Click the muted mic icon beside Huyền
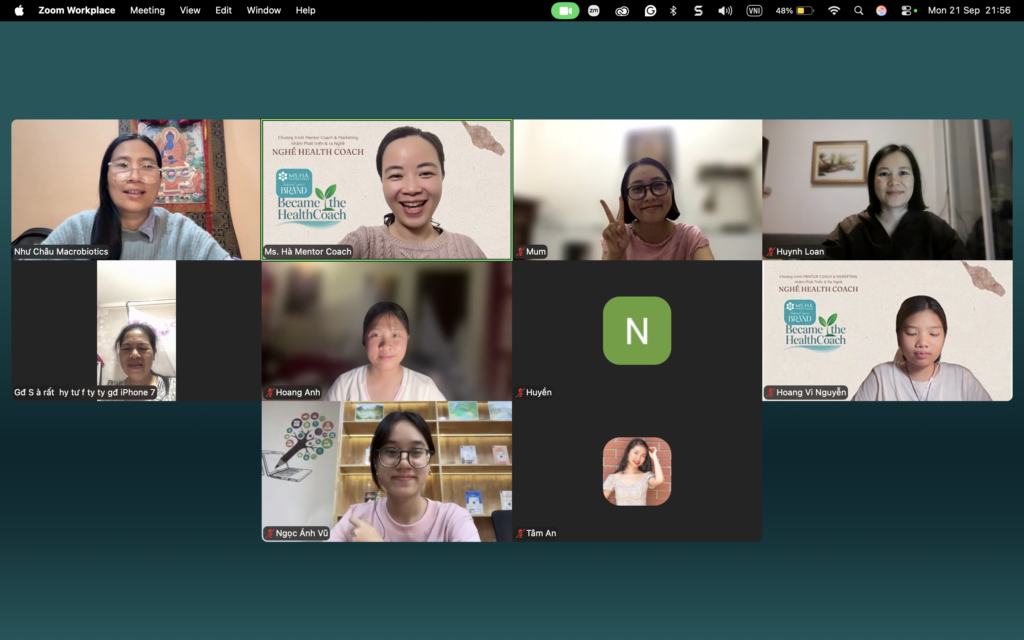This screenshot has height=640, width=1024. [520, 392]
